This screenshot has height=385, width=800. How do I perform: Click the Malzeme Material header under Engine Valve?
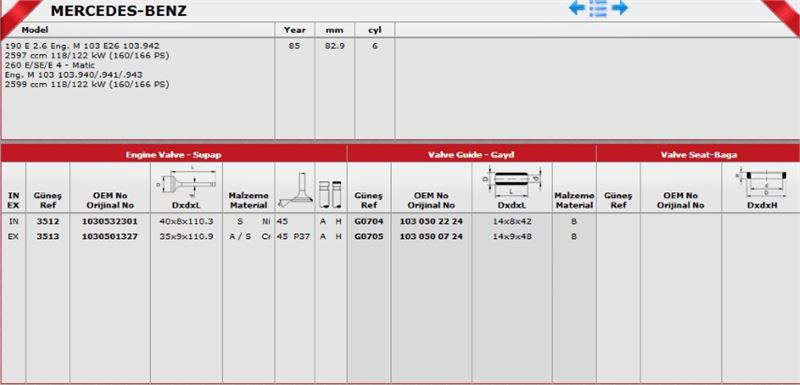coord(248,200)
